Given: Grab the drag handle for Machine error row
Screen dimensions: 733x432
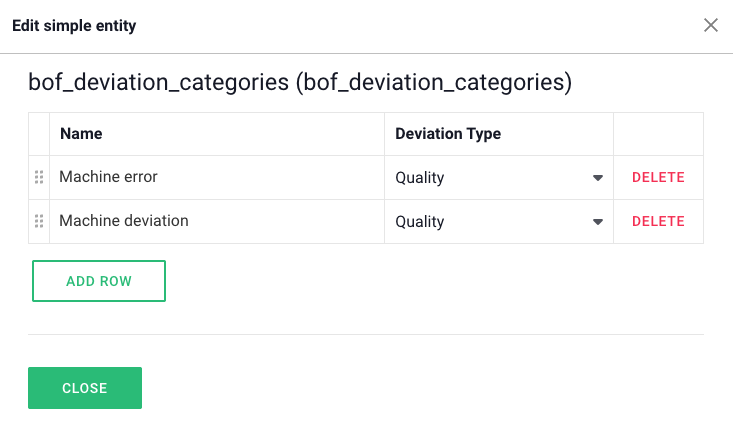Looking at the screenshot, I should (x=39, y=177).
